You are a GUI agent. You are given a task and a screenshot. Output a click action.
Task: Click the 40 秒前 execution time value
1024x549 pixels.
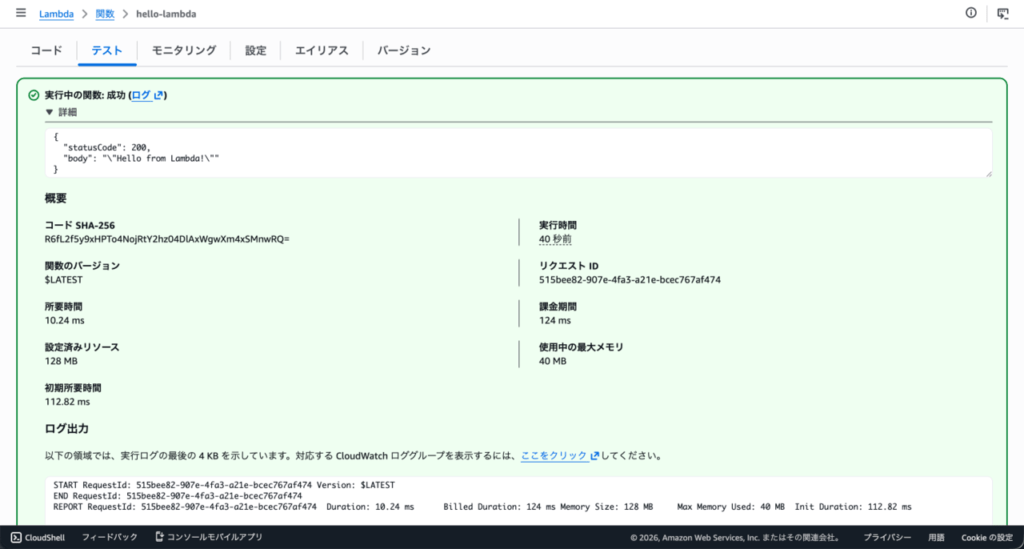(555, 239)
